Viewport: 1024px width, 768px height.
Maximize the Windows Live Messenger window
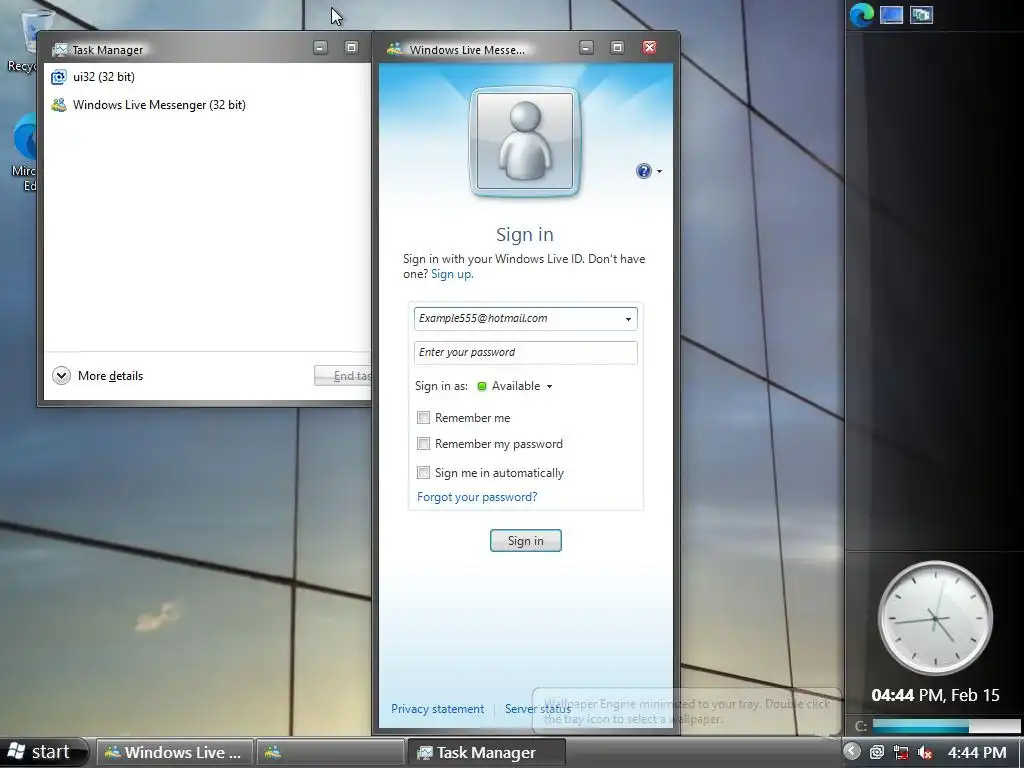tap(617, 47)
